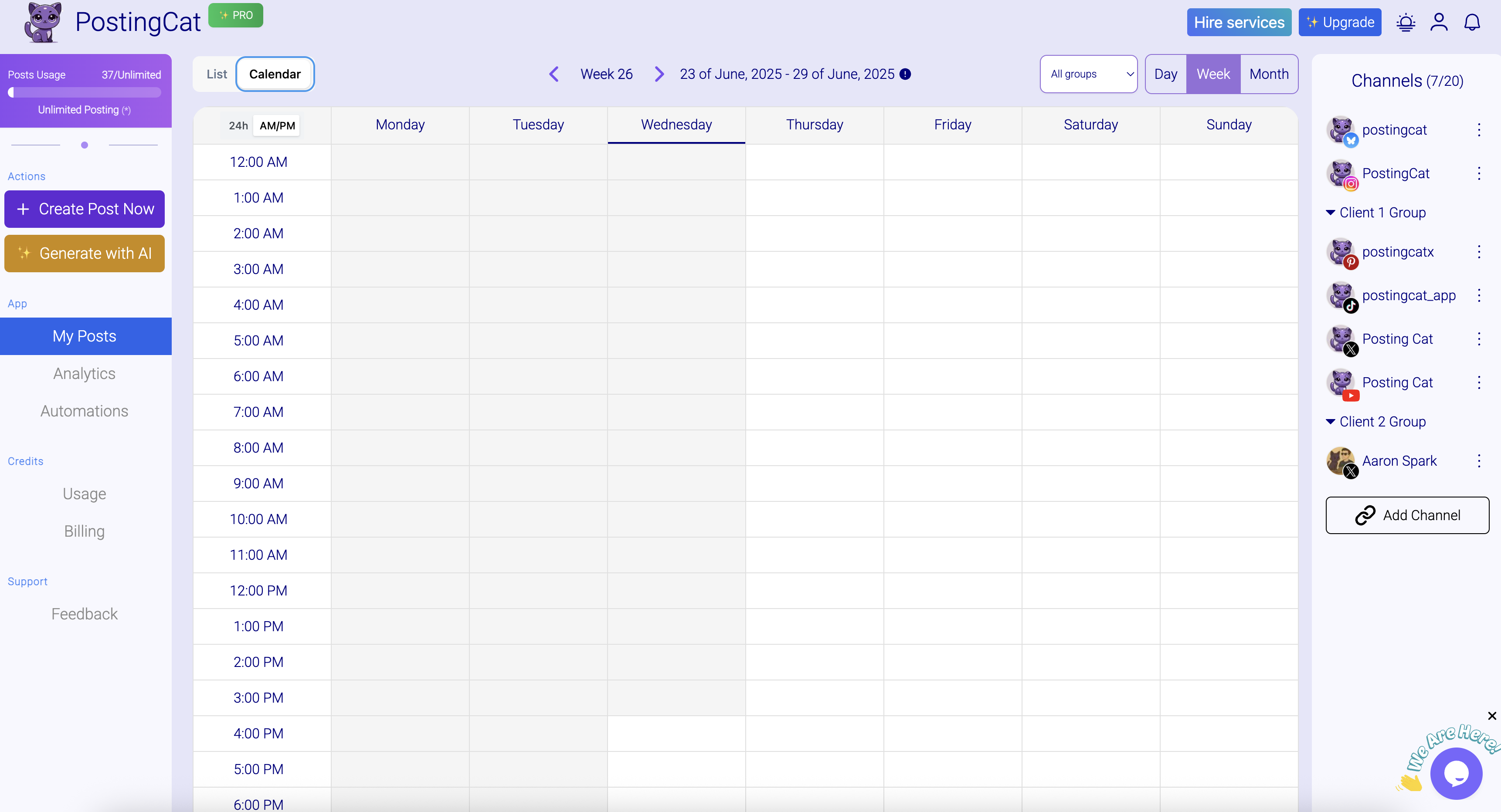This screenshot has height=812, width=1501.
Task: Switch to List view
Action: pyautogui.click(x=216, y=74)
